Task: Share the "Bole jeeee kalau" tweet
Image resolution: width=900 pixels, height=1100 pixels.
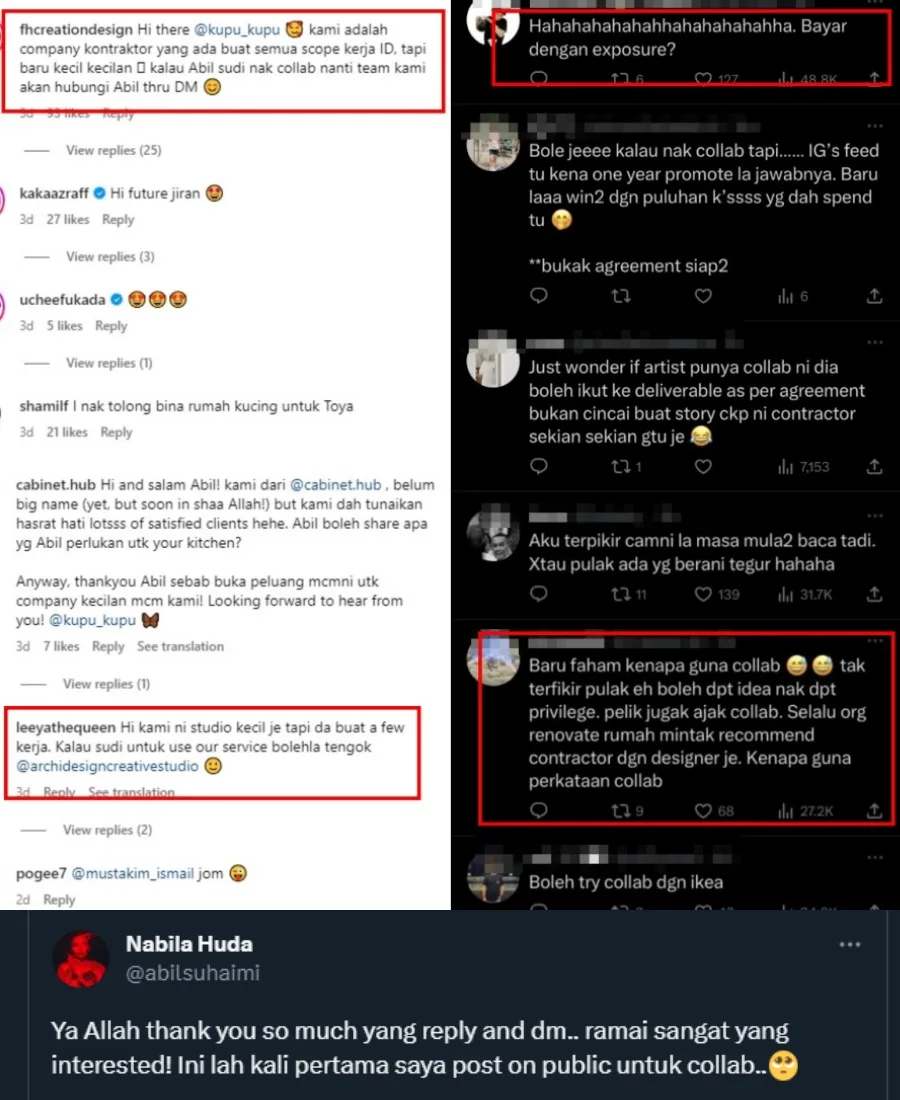Action: (x=874, y=296)
